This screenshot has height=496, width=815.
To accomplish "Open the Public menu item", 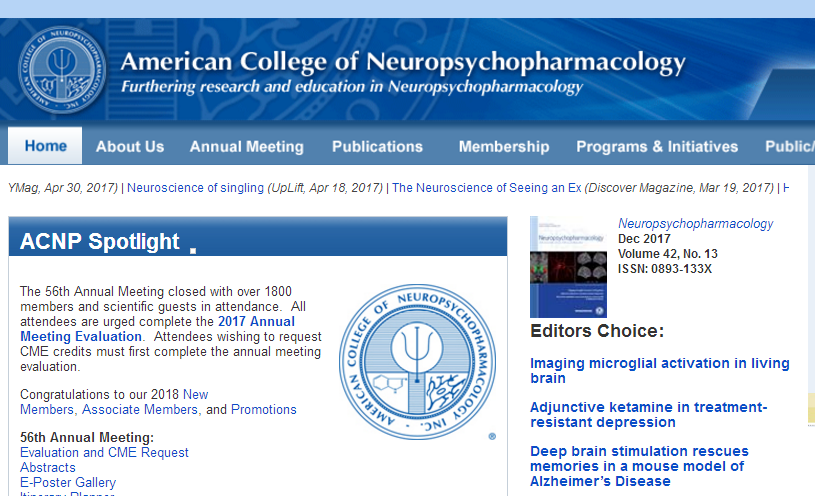I will tap(789, 147).
